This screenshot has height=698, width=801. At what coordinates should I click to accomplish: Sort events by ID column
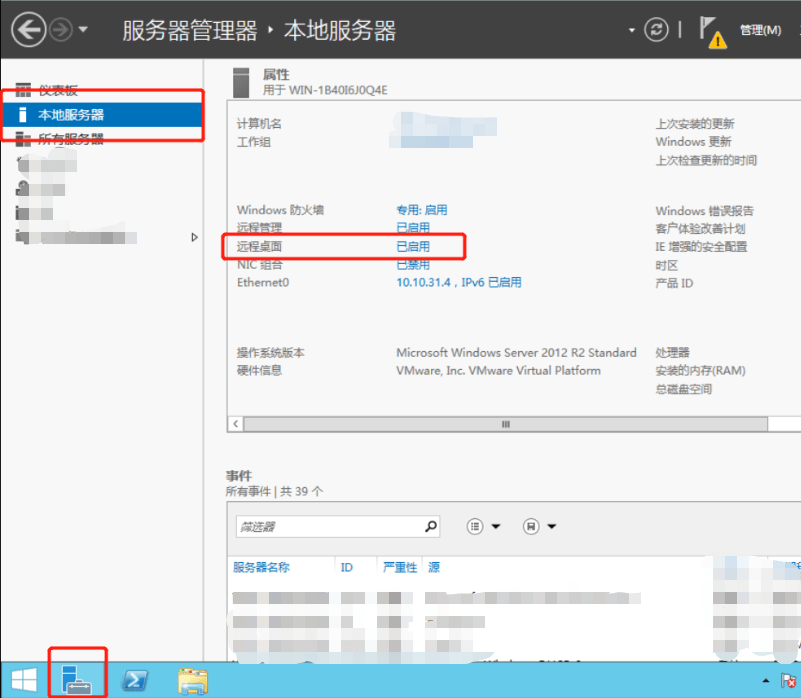[346, 567]
